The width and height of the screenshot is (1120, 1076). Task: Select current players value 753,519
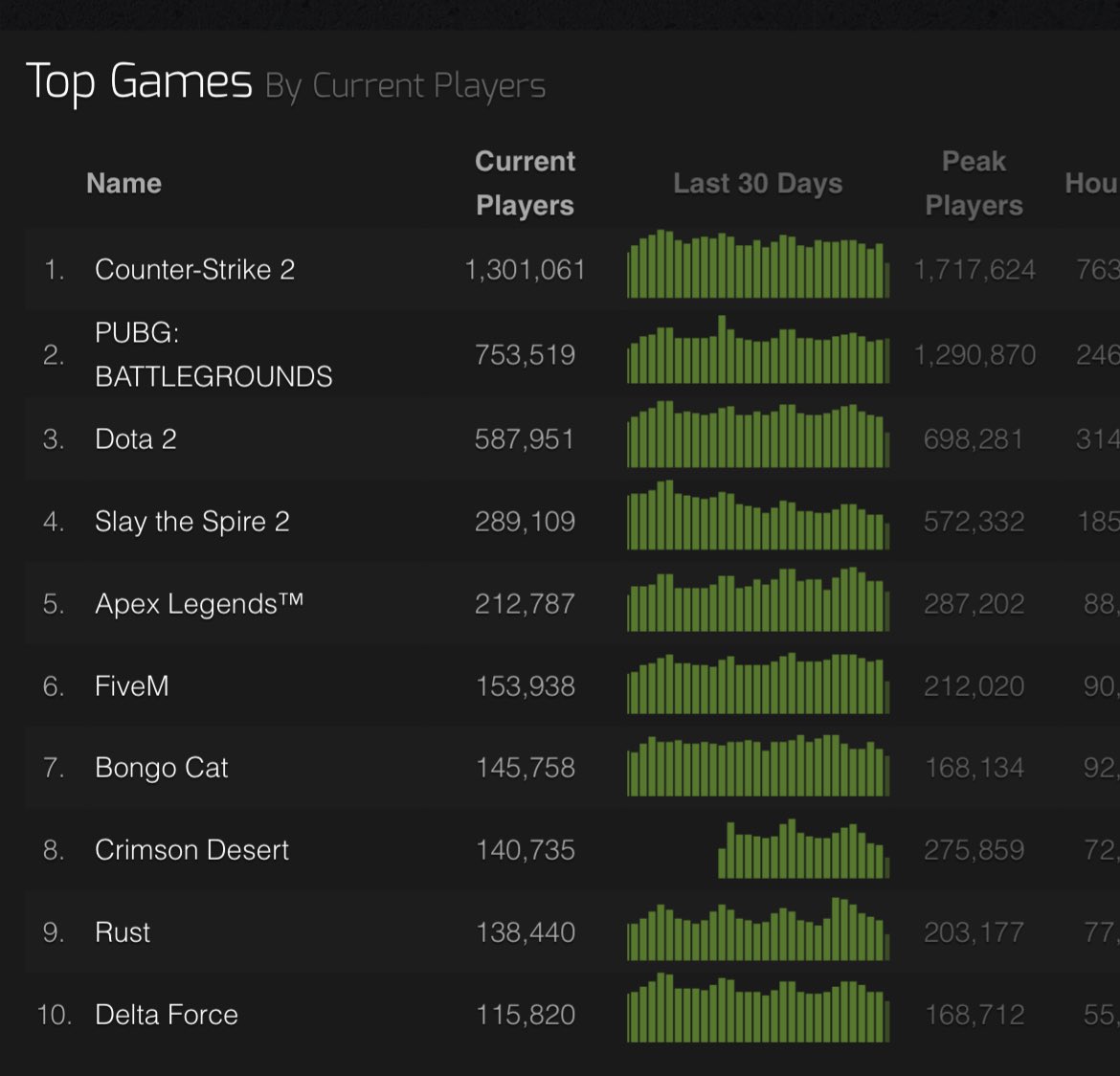pyautogui.click(x=525, y=354)
